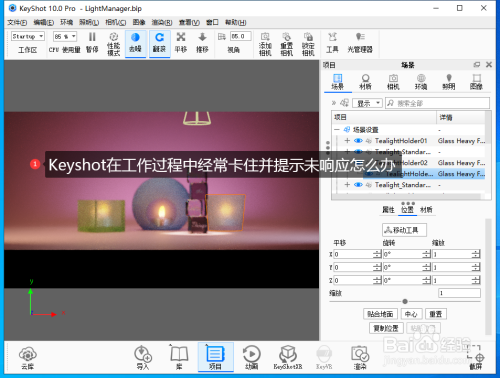Activate the 移动工具 move tool button

404,230
